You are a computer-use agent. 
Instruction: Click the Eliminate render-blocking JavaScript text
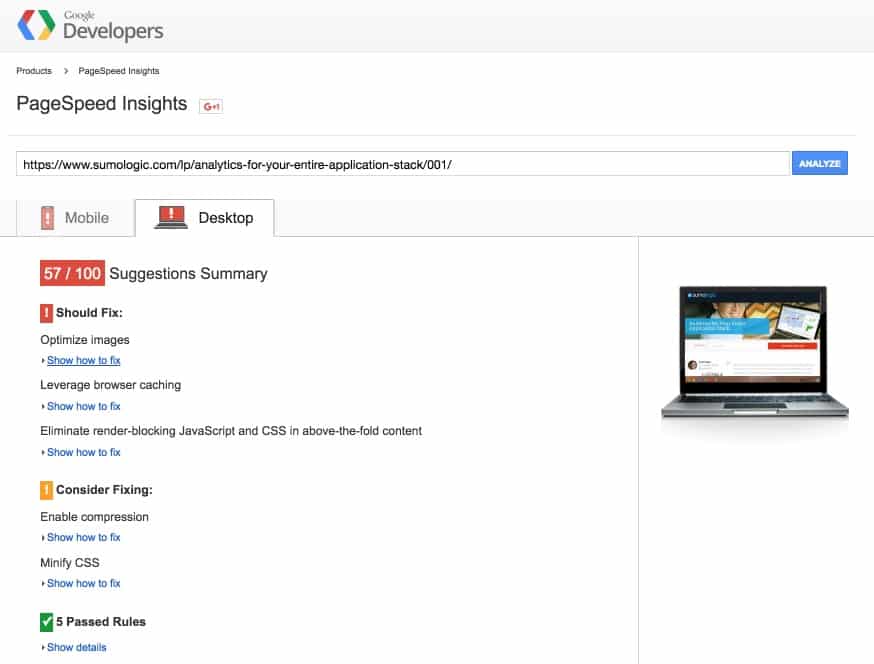231,431
